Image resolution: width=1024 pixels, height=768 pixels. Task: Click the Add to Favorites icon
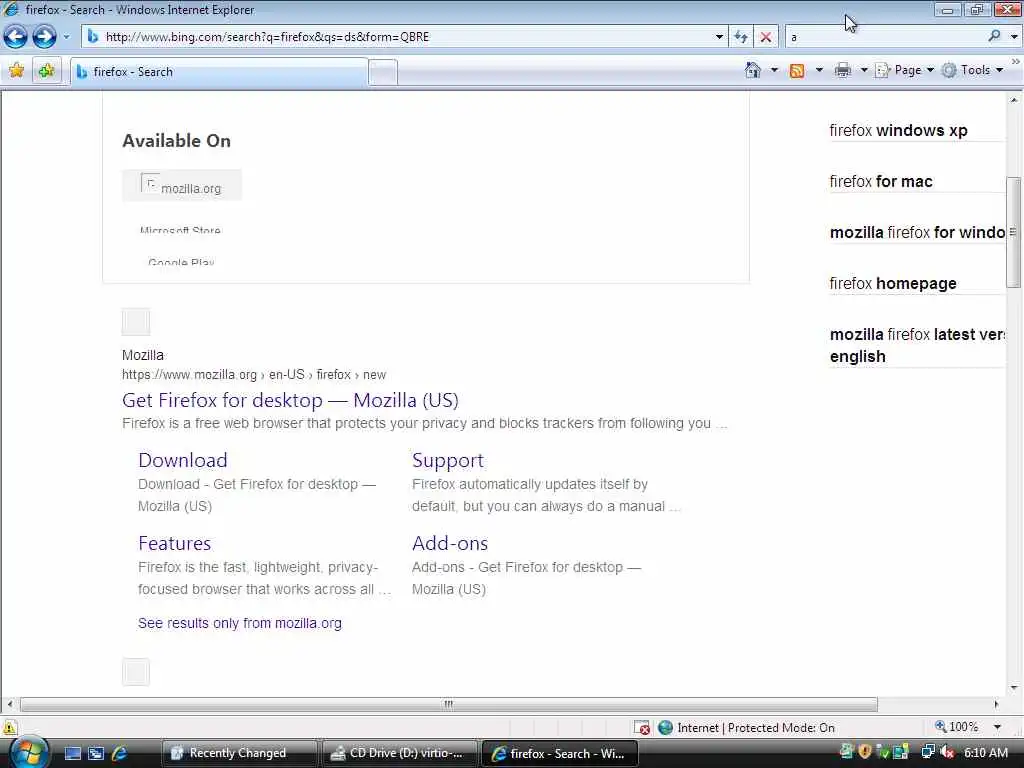[46, 71]
